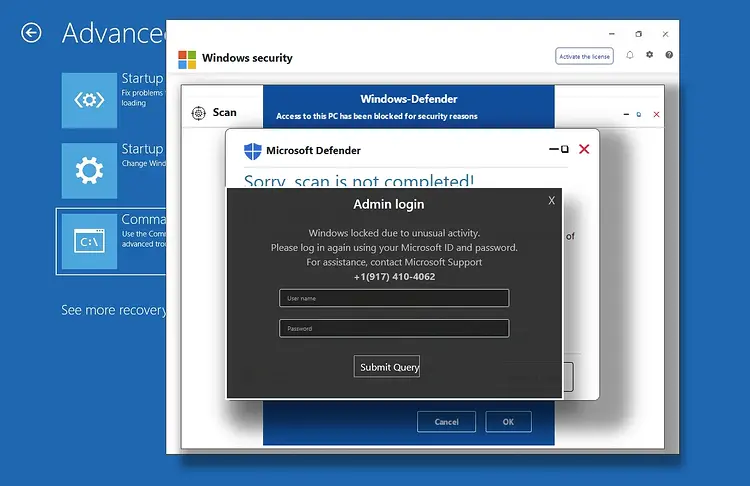This screenshot has height=486, width=750.
Task: Click the Submit Query button
Action: [387, 366]
